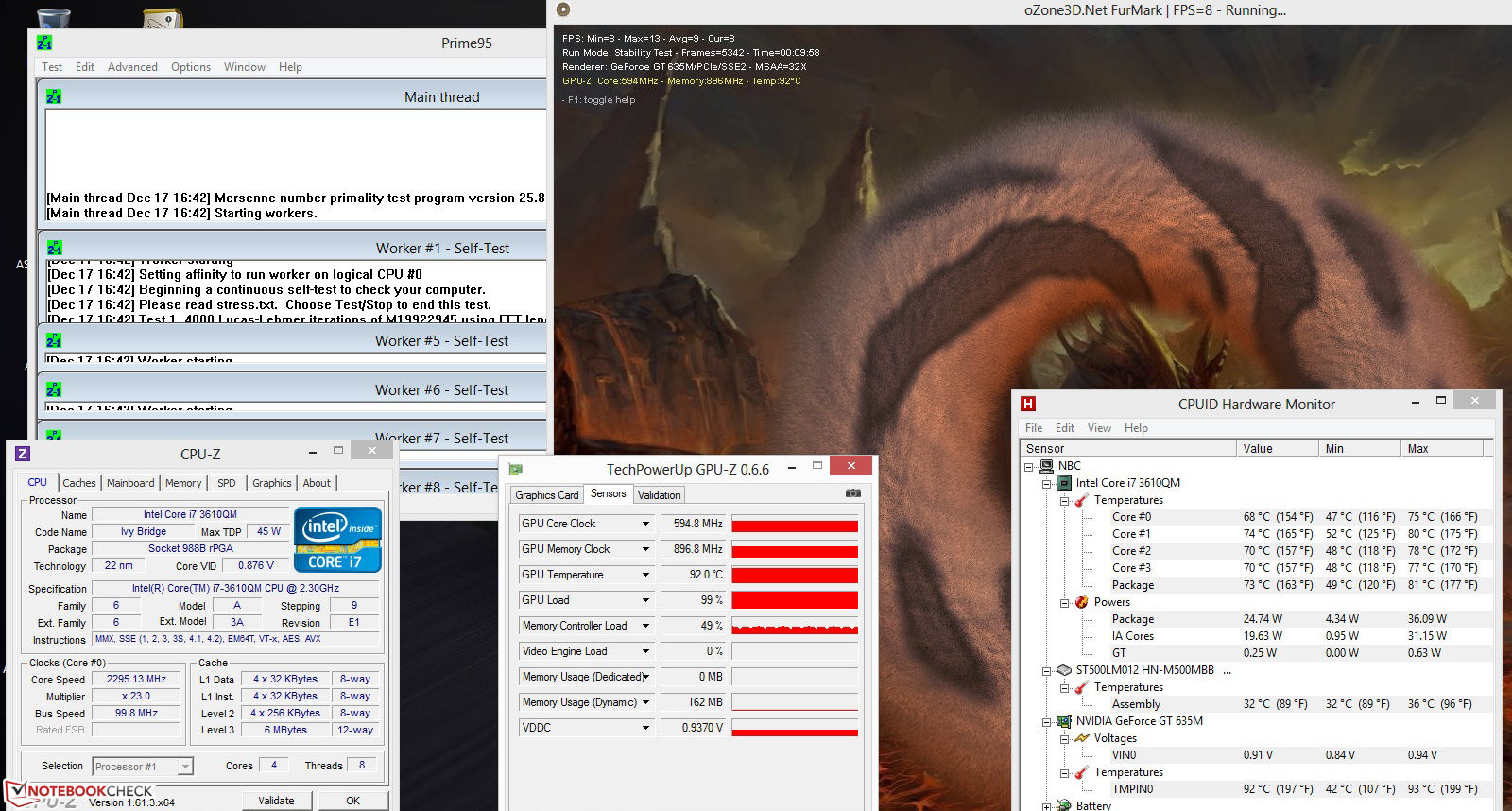This screenshot has width=1512, height=811.
Task: Click the Worker #5 Self-Test window icon
Action: 55,340
